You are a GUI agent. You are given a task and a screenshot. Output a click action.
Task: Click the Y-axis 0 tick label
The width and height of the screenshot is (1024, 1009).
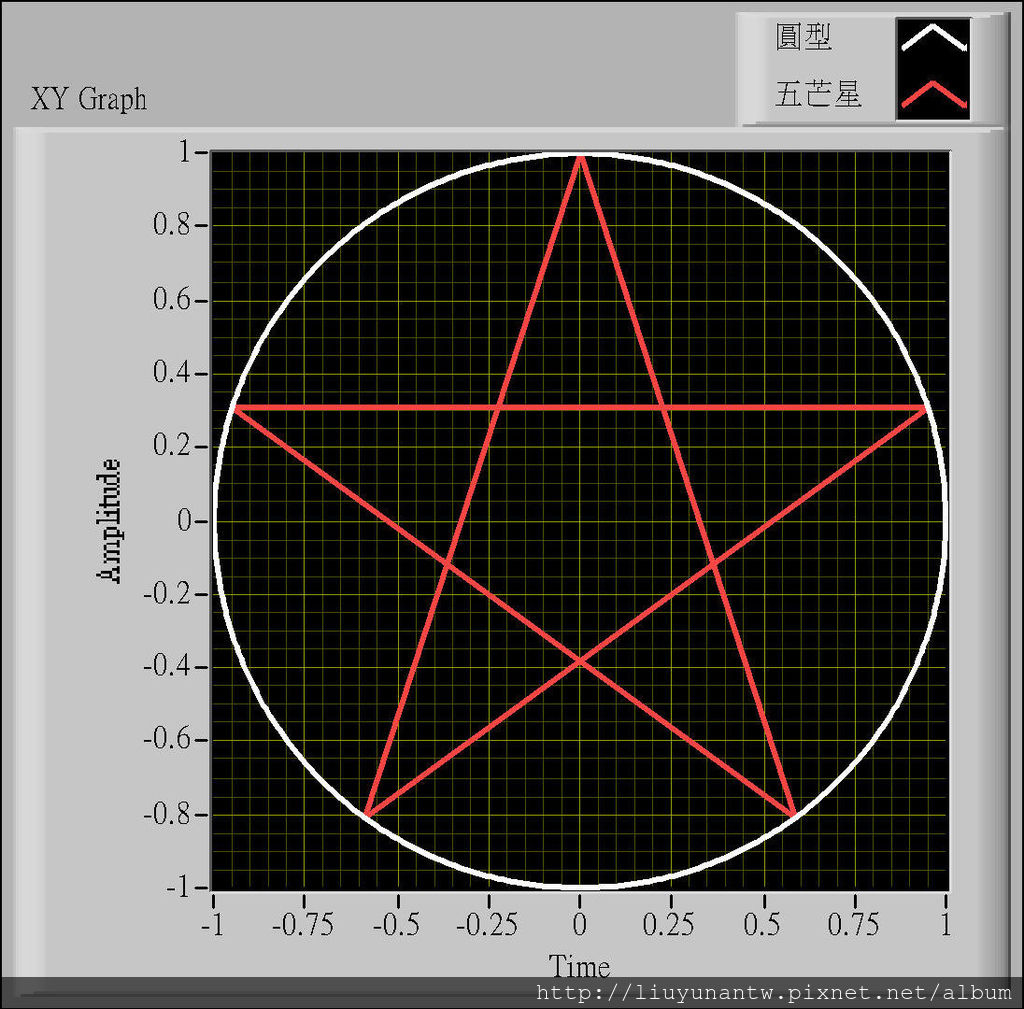(184, 521)
